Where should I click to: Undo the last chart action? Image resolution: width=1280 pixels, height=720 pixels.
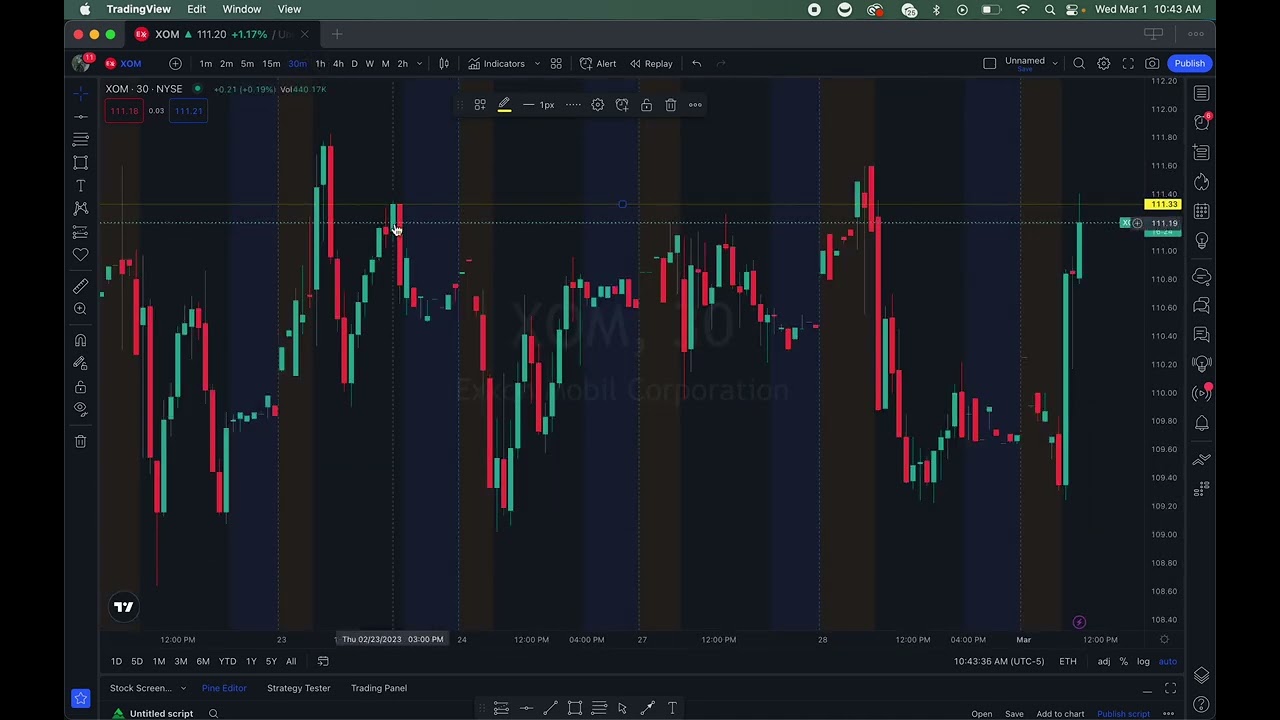697,64
